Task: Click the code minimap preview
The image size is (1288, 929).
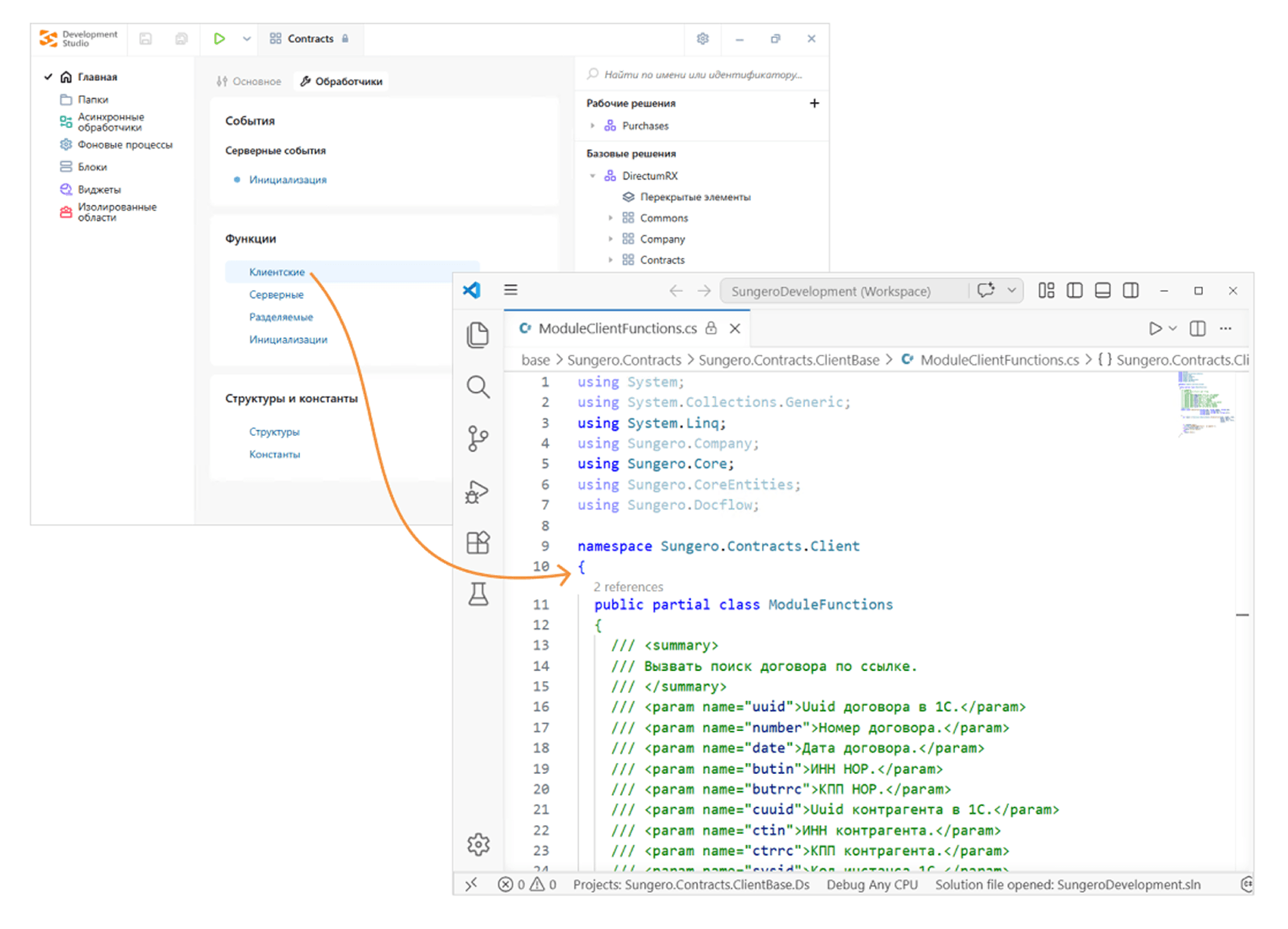Action: tap(1205, 403)
